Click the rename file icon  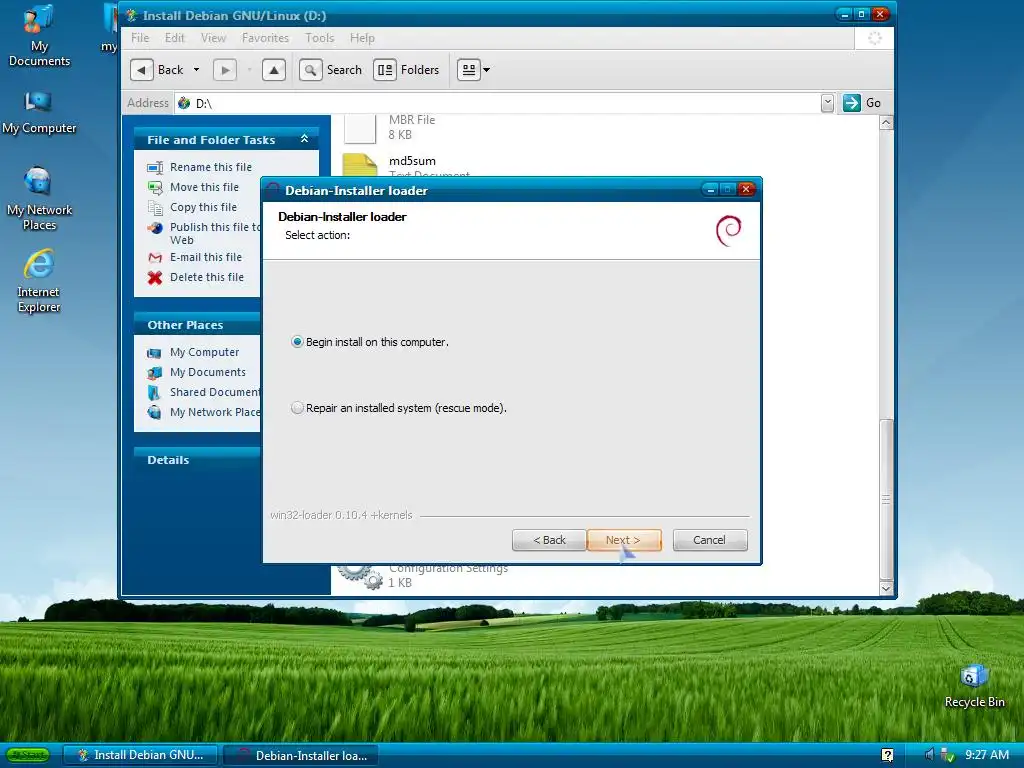coord(155,168)
